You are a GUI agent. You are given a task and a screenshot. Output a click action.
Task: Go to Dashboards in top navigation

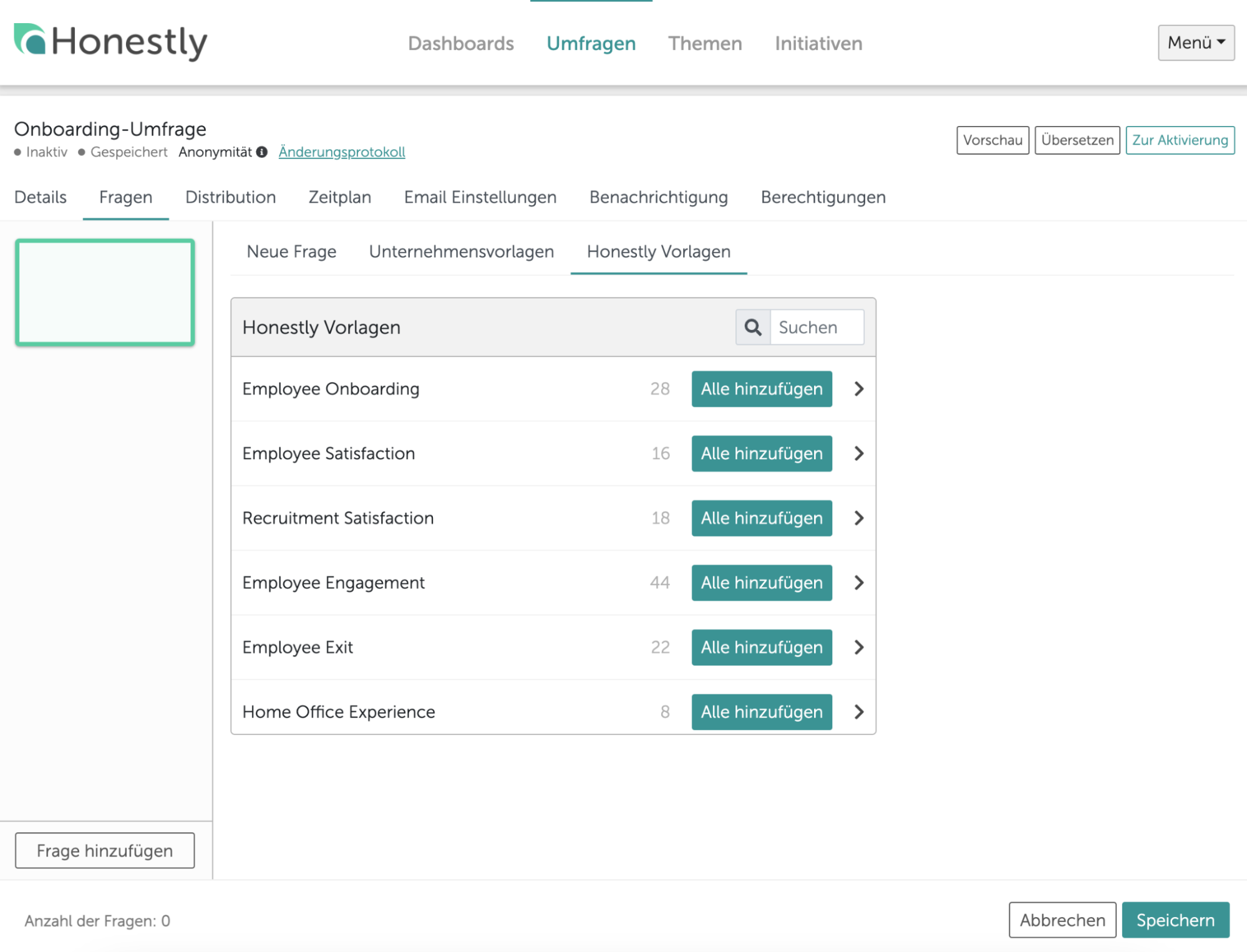tap(460, 43)
